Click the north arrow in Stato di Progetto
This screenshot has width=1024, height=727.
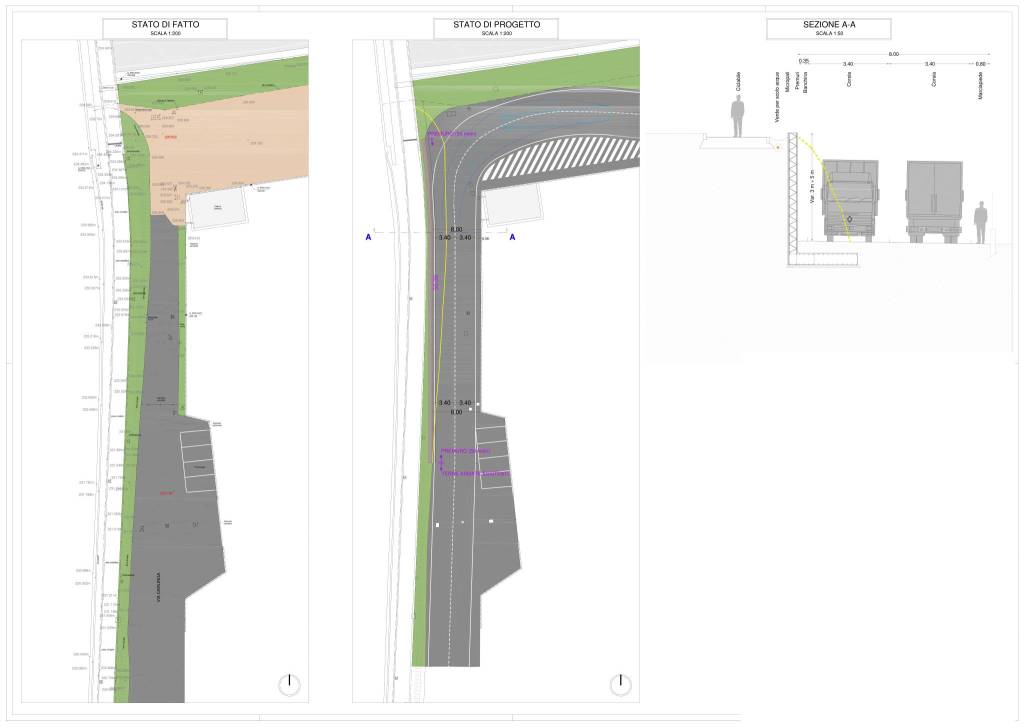(x=620, y=685)
